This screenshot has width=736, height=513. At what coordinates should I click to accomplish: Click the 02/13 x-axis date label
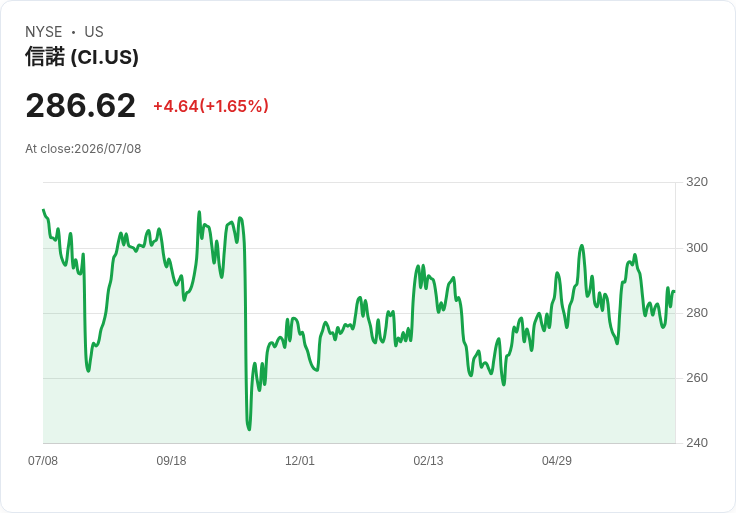coord(428,460)
